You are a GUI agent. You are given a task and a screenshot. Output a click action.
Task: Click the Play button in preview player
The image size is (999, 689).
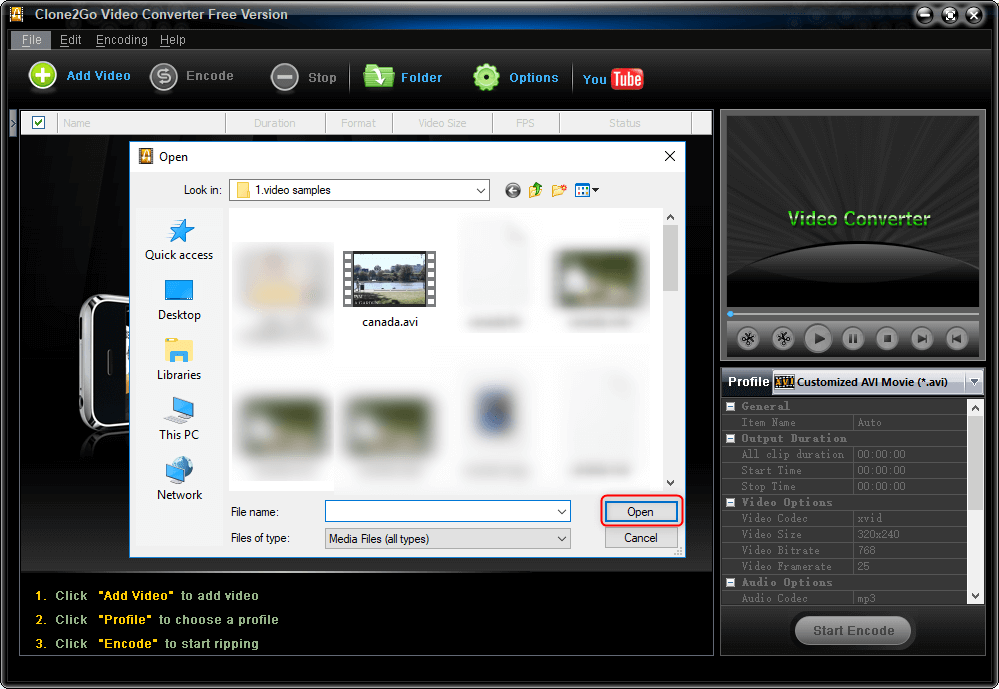tap(818, 338)
